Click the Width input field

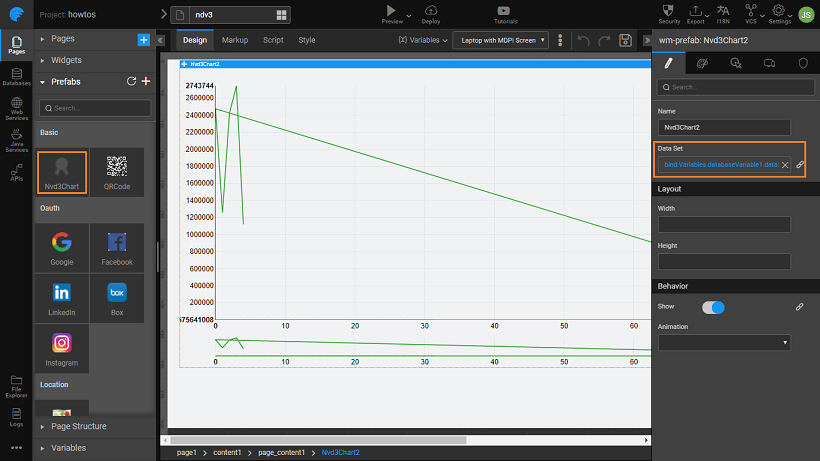click(724, 225)
